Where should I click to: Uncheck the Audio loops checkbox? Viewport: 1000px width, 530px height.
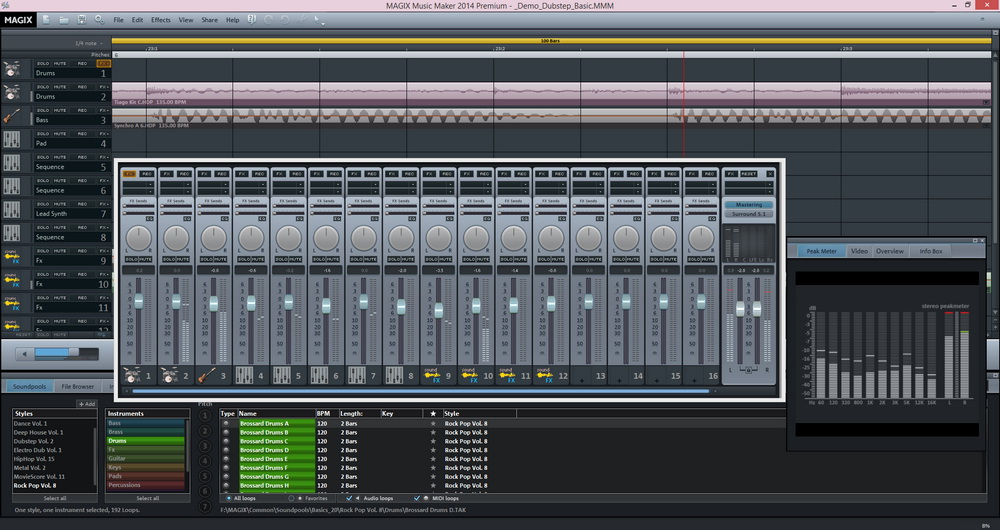(x=348, y=498)
